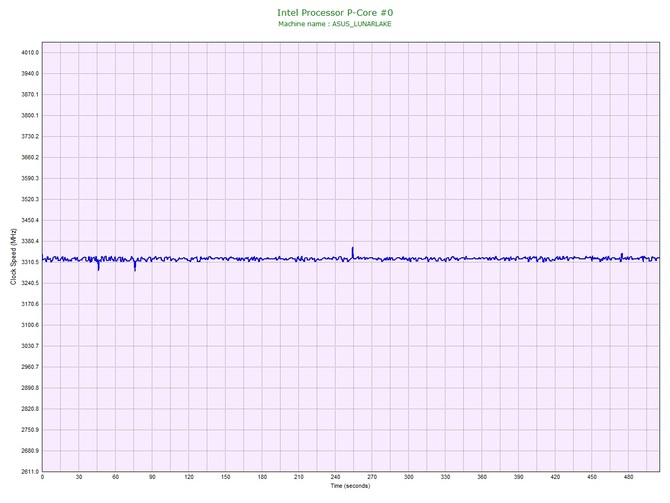The image size is (670, 503).
Task: Click the machine name ASUS_LUNARLAKE subtitle
Action: point(334,23)
